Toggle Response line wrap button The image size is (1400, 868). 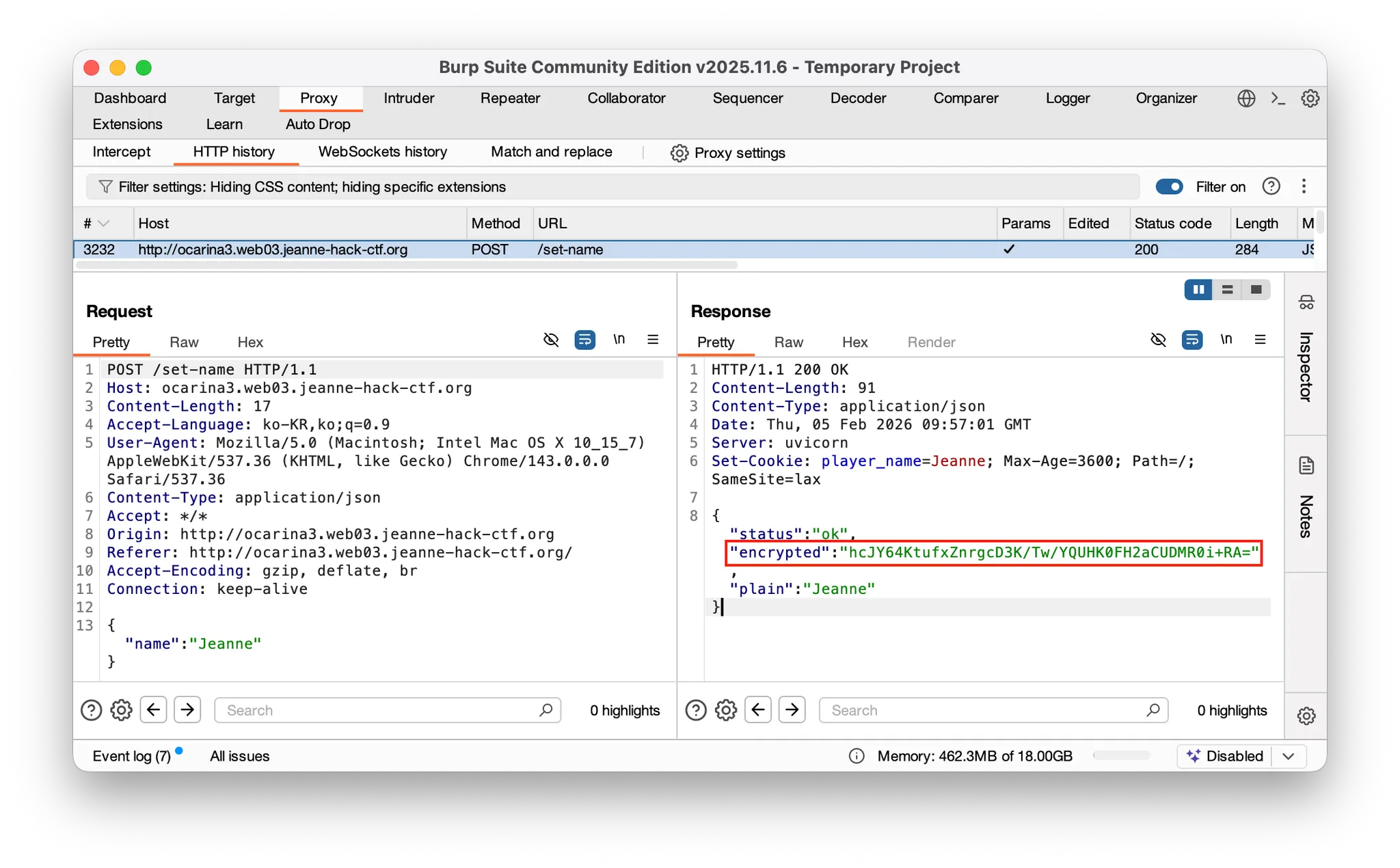(x=1192, y=340)
